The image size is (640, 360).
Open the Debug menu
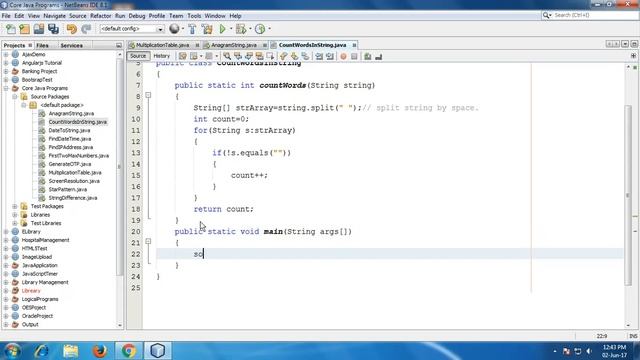[x=137, y=16]
